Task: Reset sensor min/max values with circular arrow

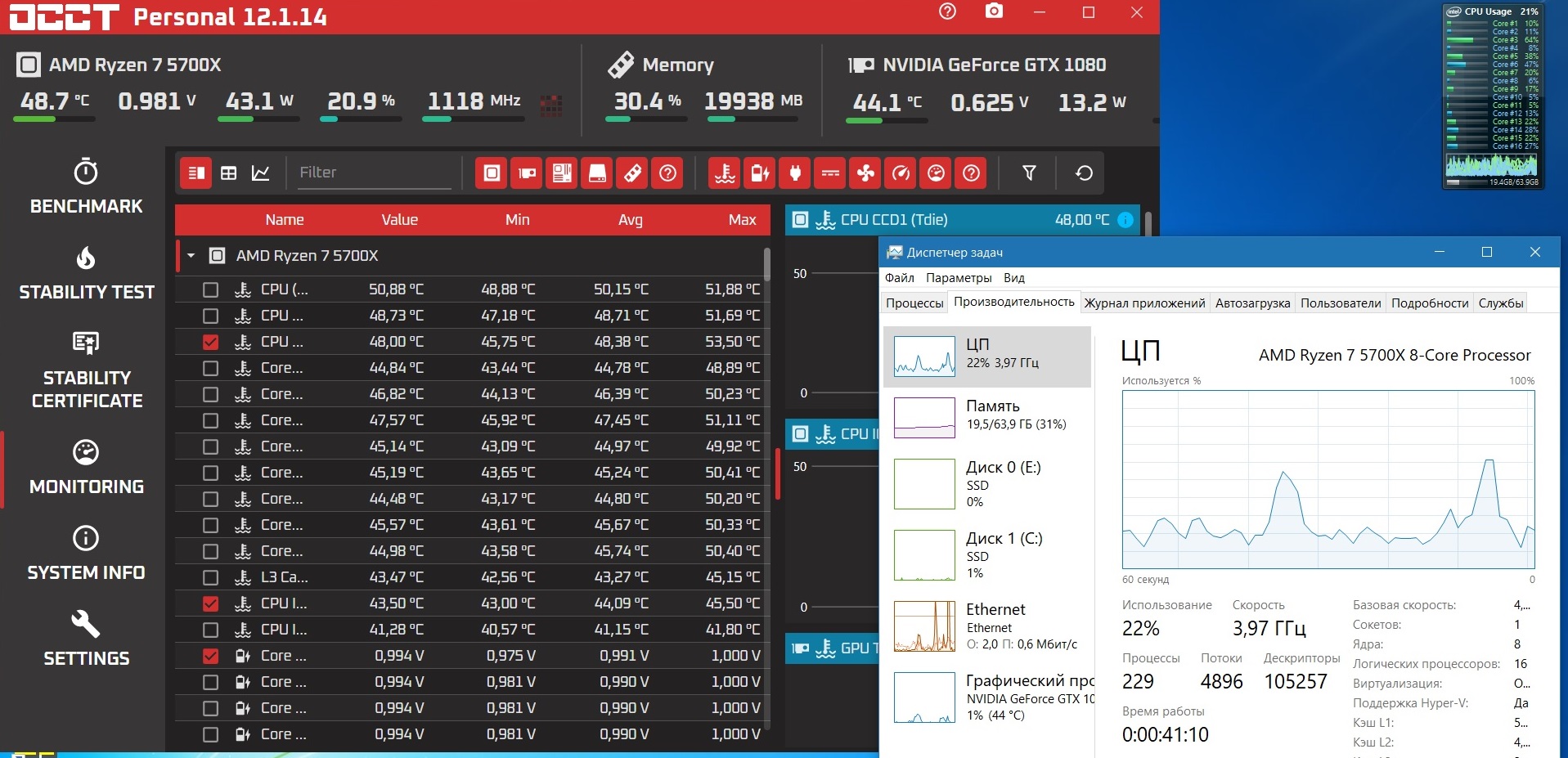Action: (1084, 173)
